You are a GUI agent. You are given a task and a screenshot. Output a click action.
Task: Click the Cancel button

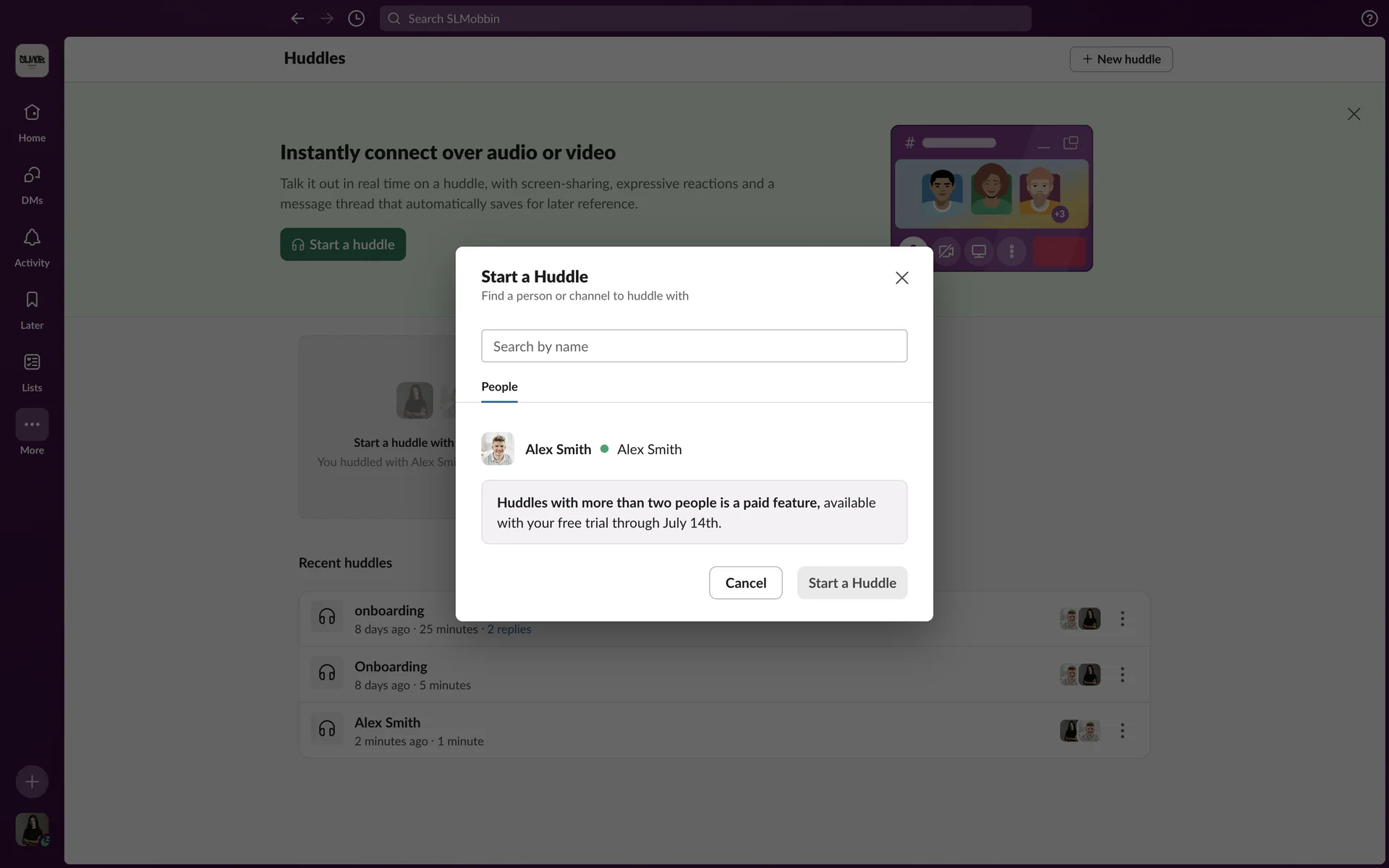[745, 583]
